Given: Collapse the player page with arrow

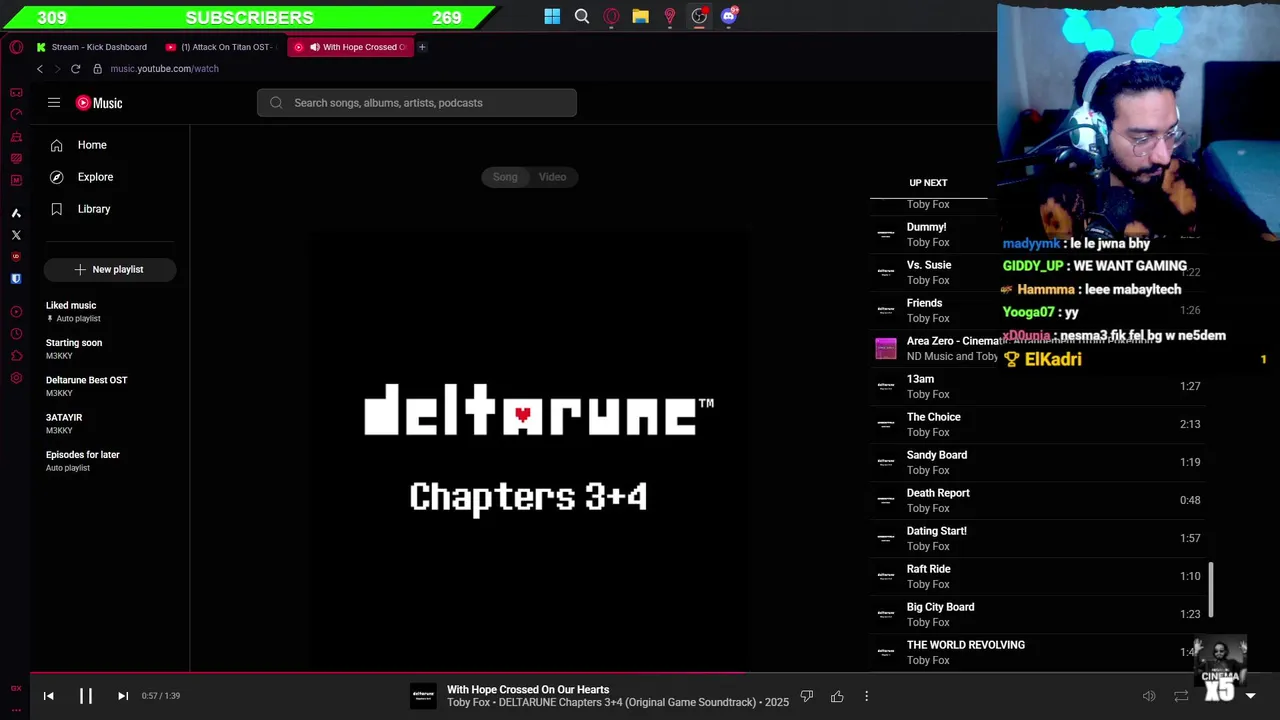Looking at the screenshot, I should coord(1250,696).
